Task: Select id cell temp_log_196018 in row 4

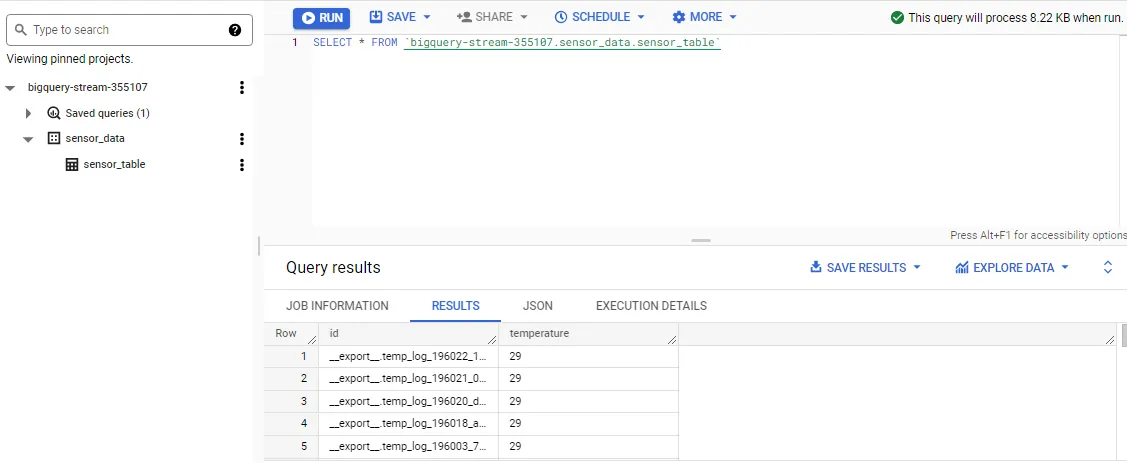Action: click(408, 423)
